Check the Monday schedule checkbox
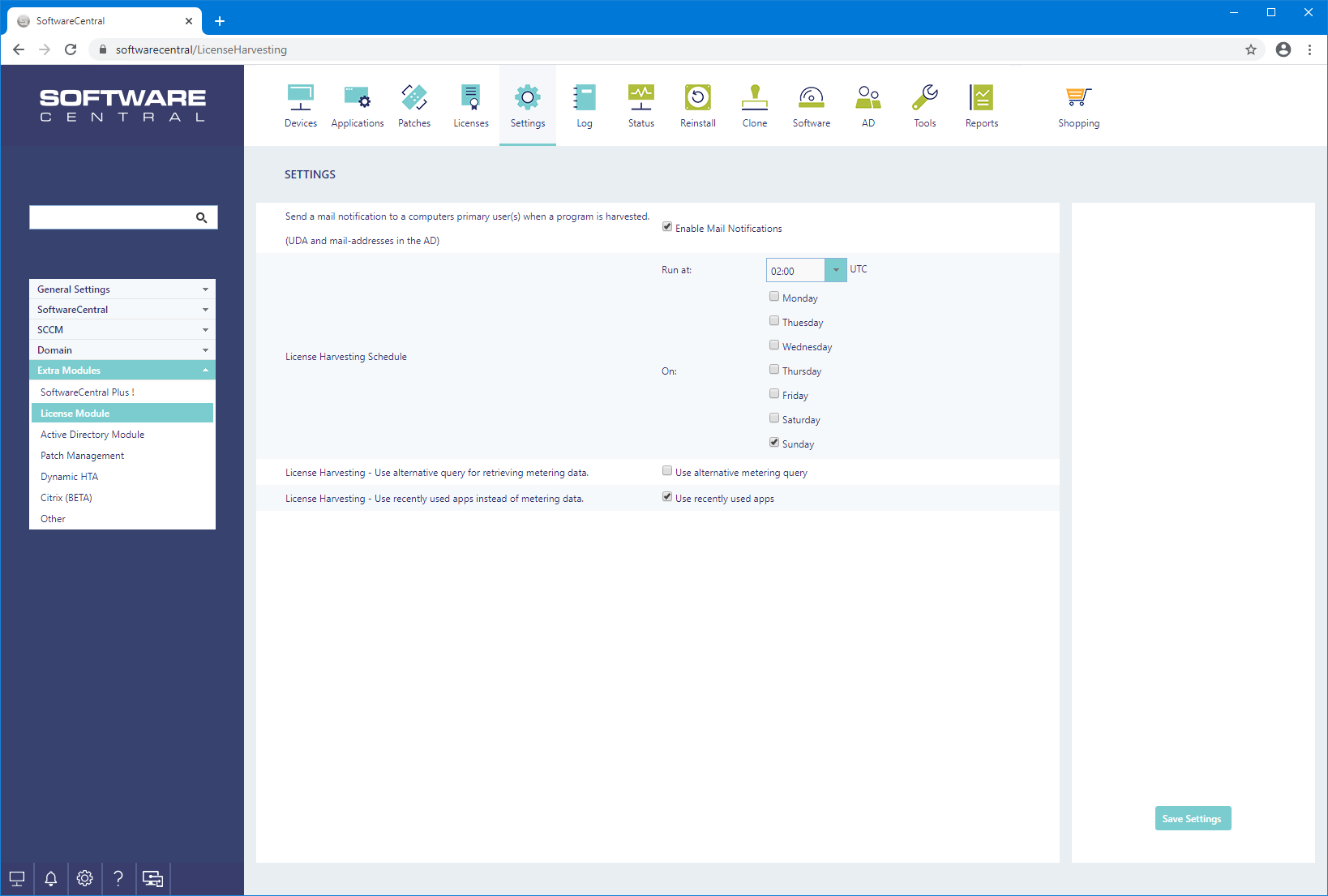 [x=774, y=297]
